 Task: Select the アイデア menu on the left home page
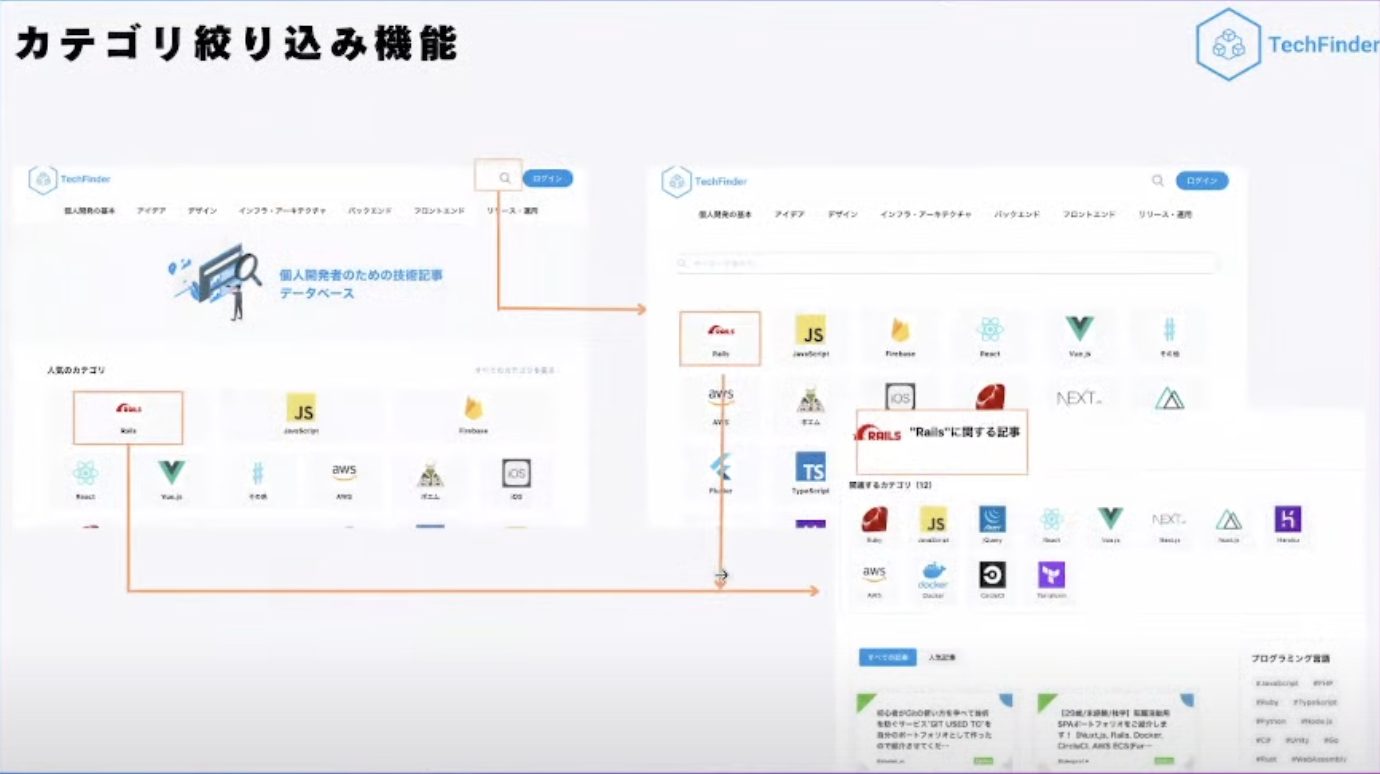click(152, 211)
